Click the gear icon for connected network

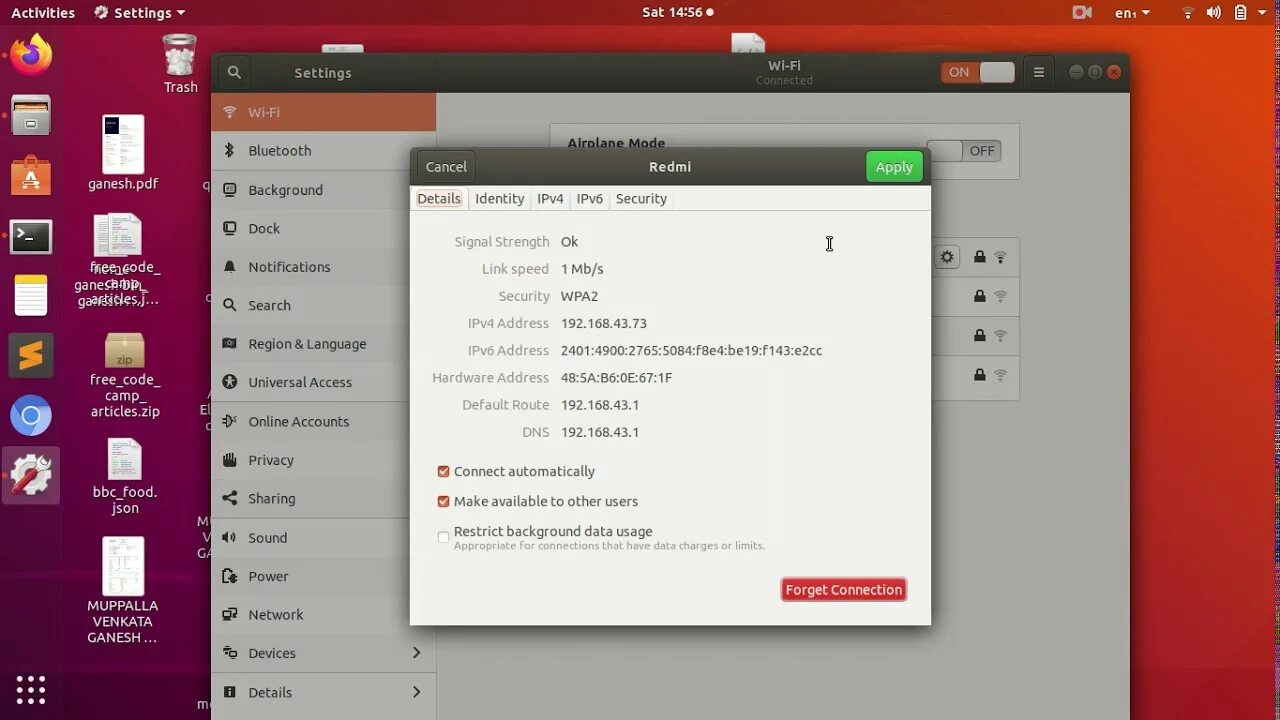click(947, 257)
